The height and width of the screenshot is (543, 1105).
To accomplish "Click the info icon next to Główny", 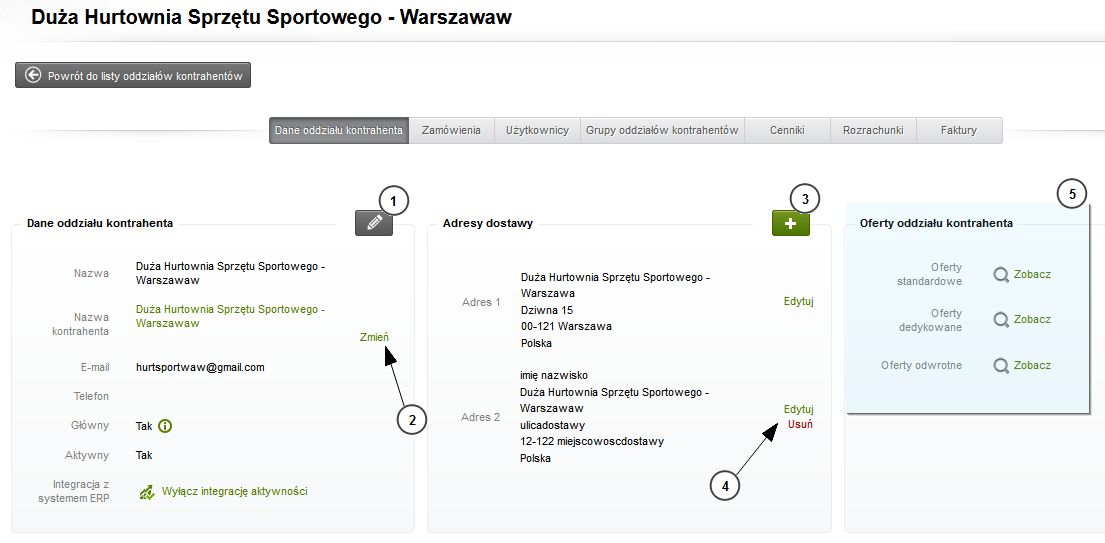I will (165, 426).
